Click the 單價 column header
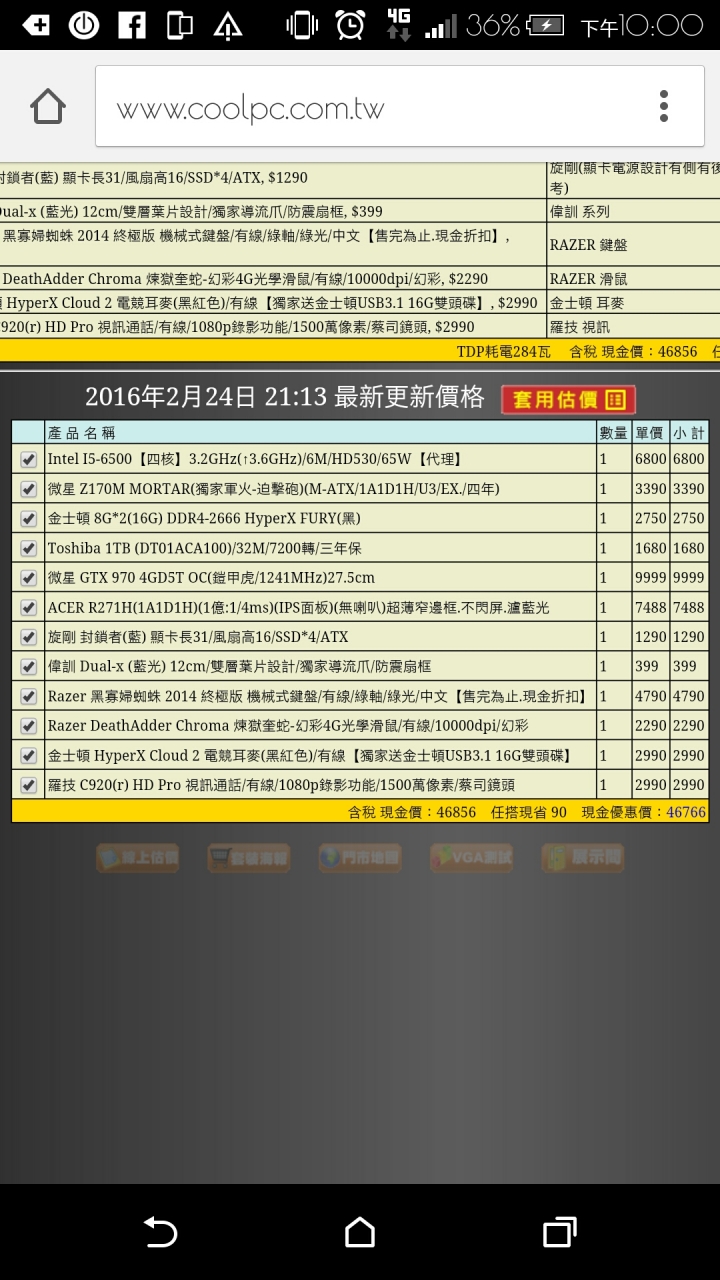 pos(650,432)
